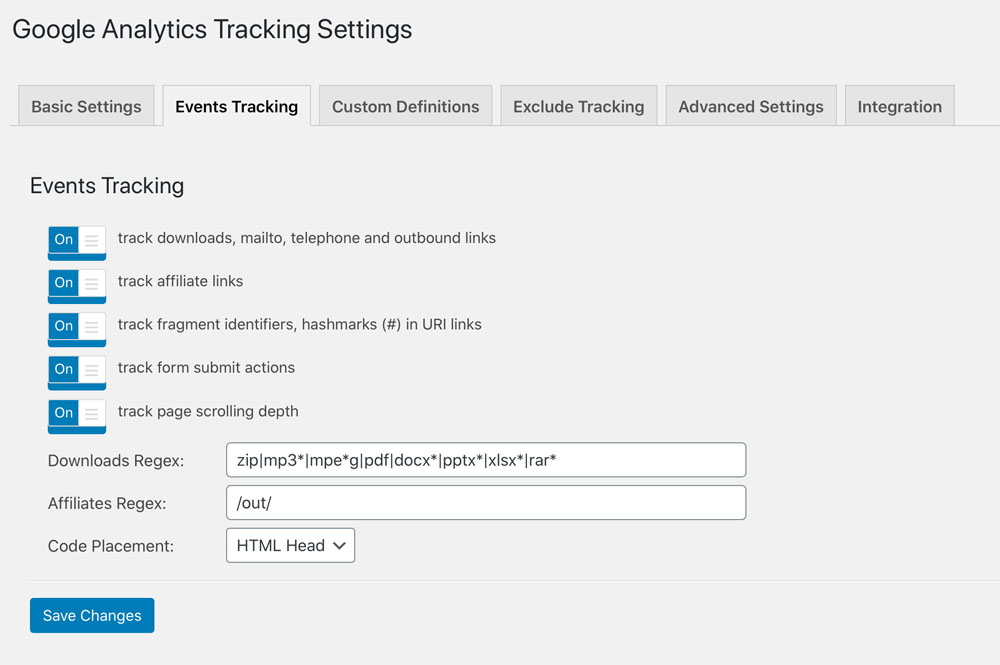Disable the track form submit actions switch
The height and width of the screenshot is (665, 1000).
77,372
